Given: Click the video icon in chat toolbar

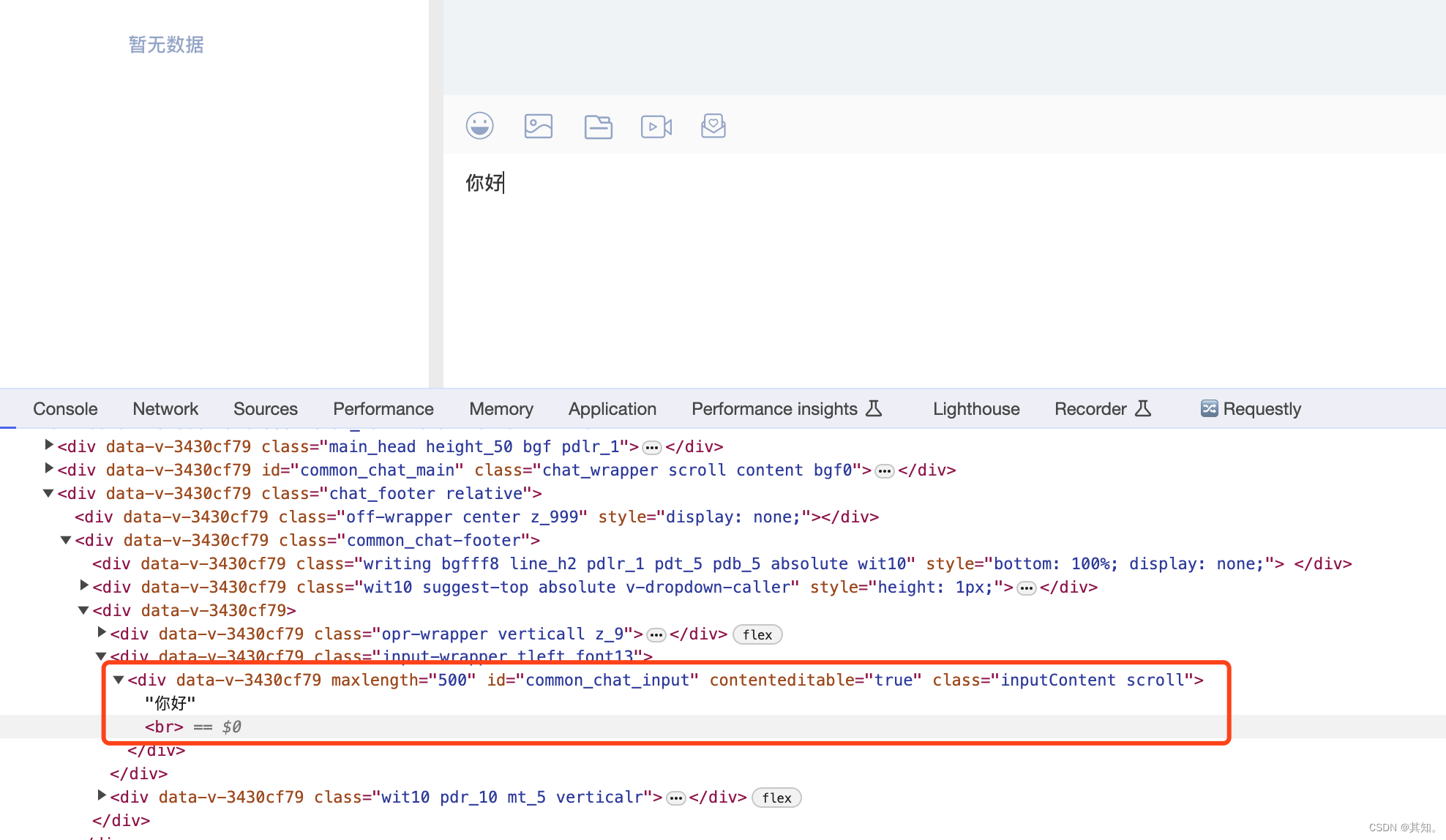Looking at the screenshot, I should click(x=656, y=127).
